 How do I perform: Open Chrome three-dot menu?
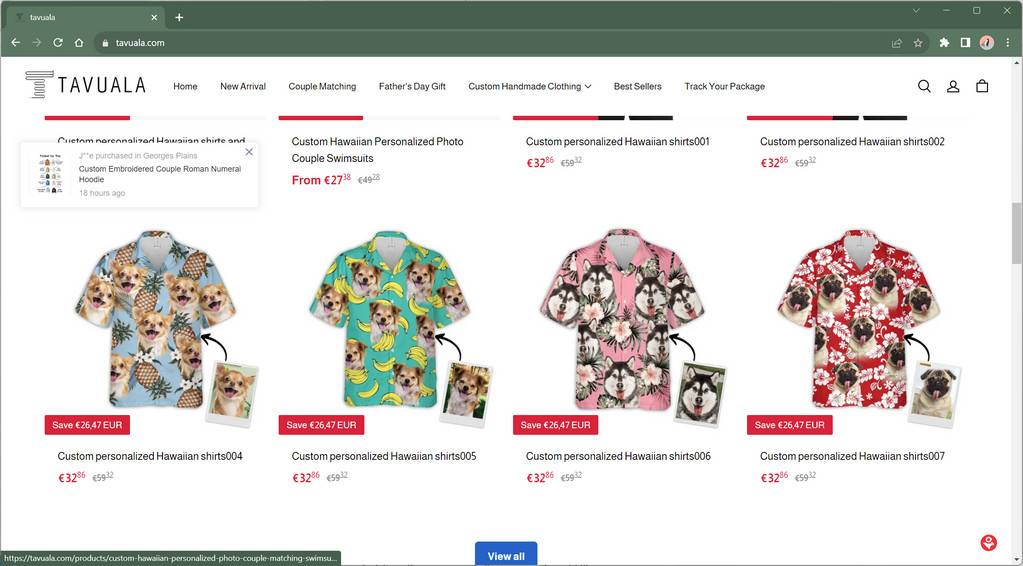(x=1007, y=42)
